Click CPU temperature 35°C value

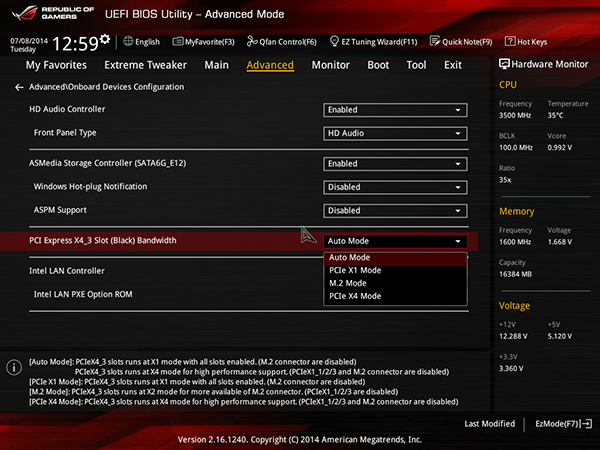pyautogui.click(x=555, y=116)
